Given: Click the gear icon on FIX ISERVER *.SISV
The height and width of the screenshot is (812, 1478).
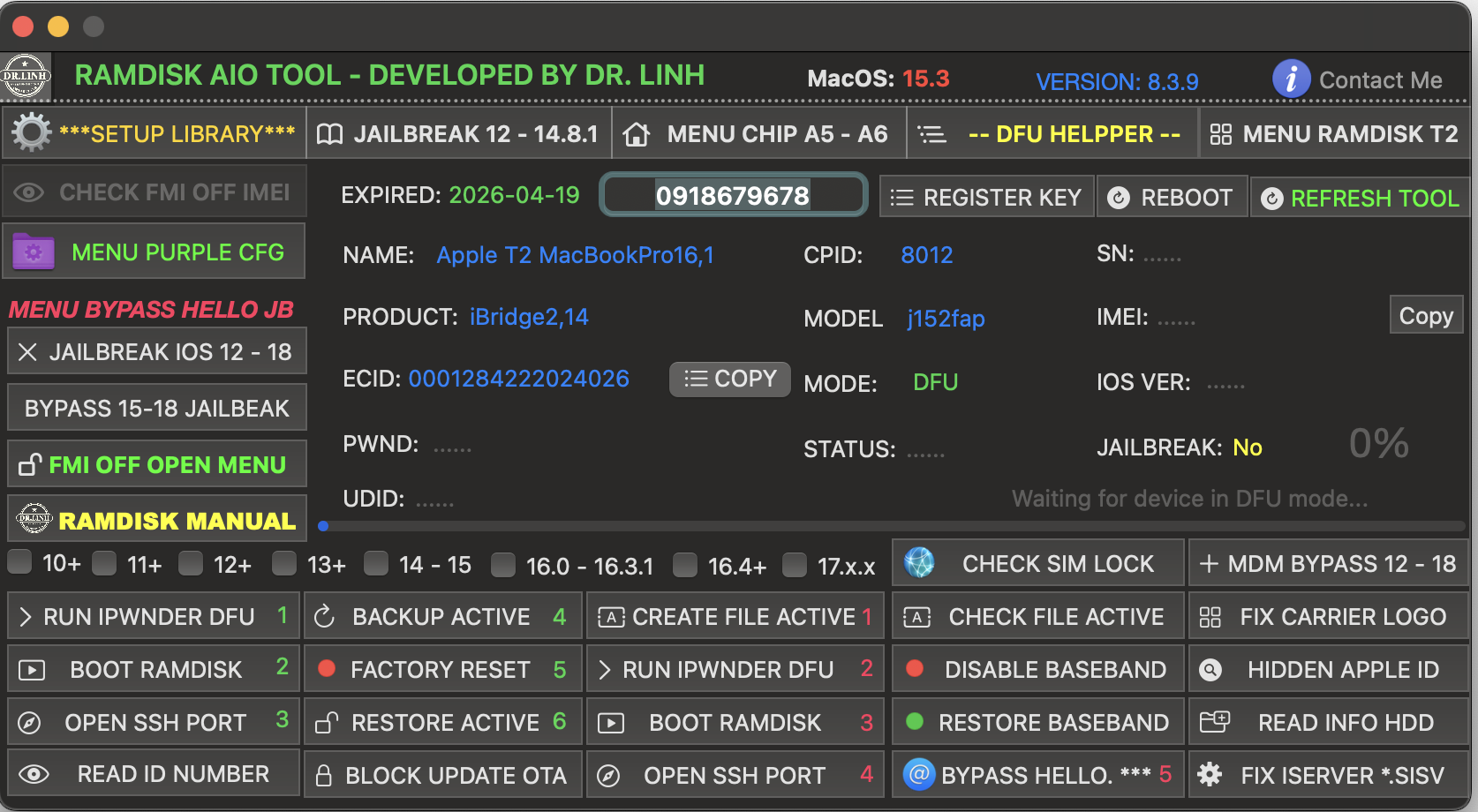Looking at the screenshot, I should tap(1210, 775).
